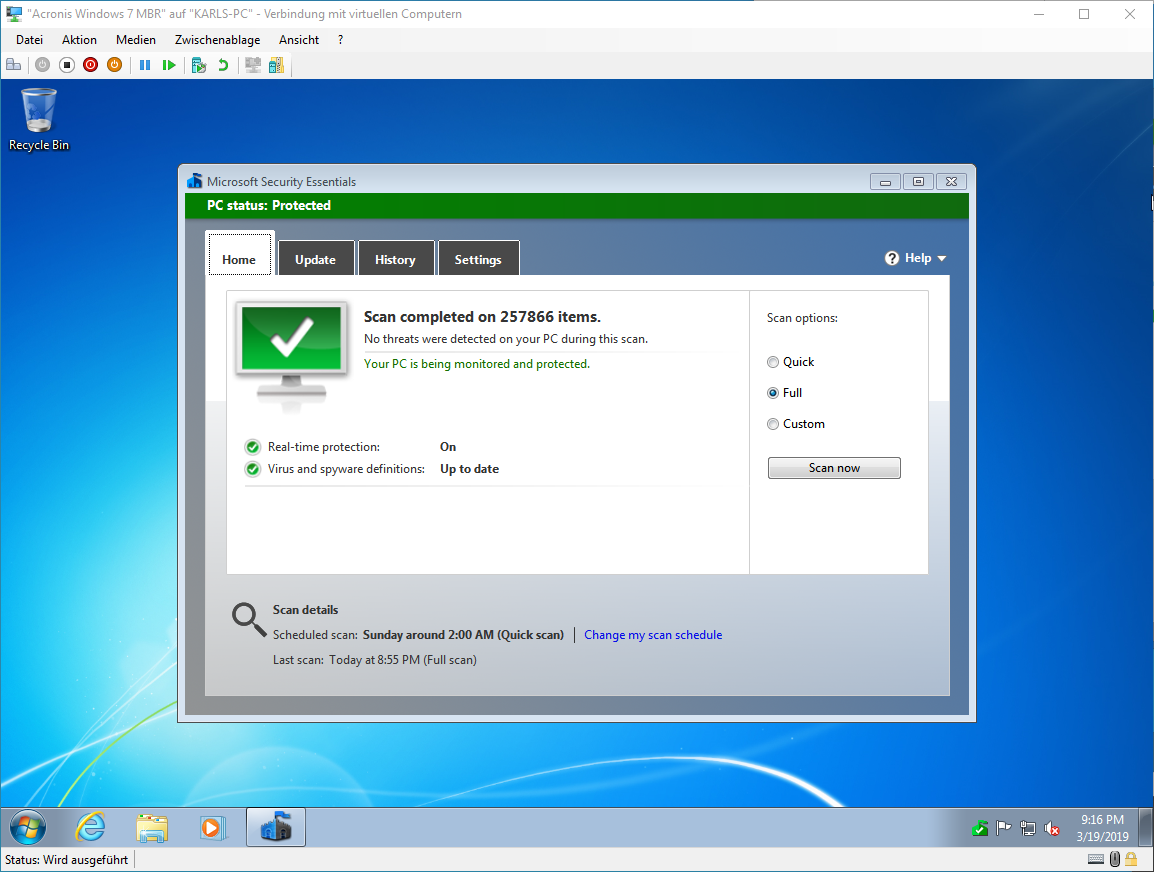Switch to the Update tab
Image resolution: width=1154 pixels, height=872 pixels.
(315, 259)
